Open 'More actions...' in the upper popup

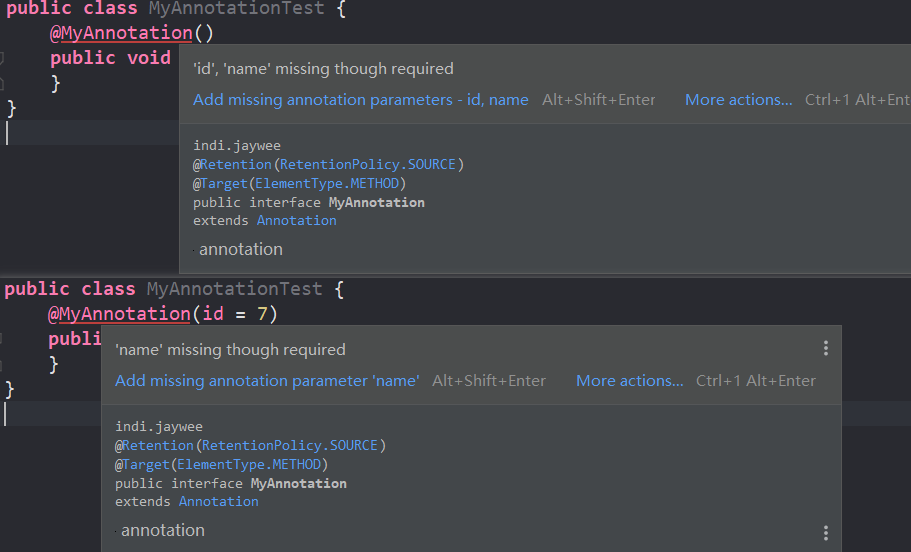(x=738, y=100)
